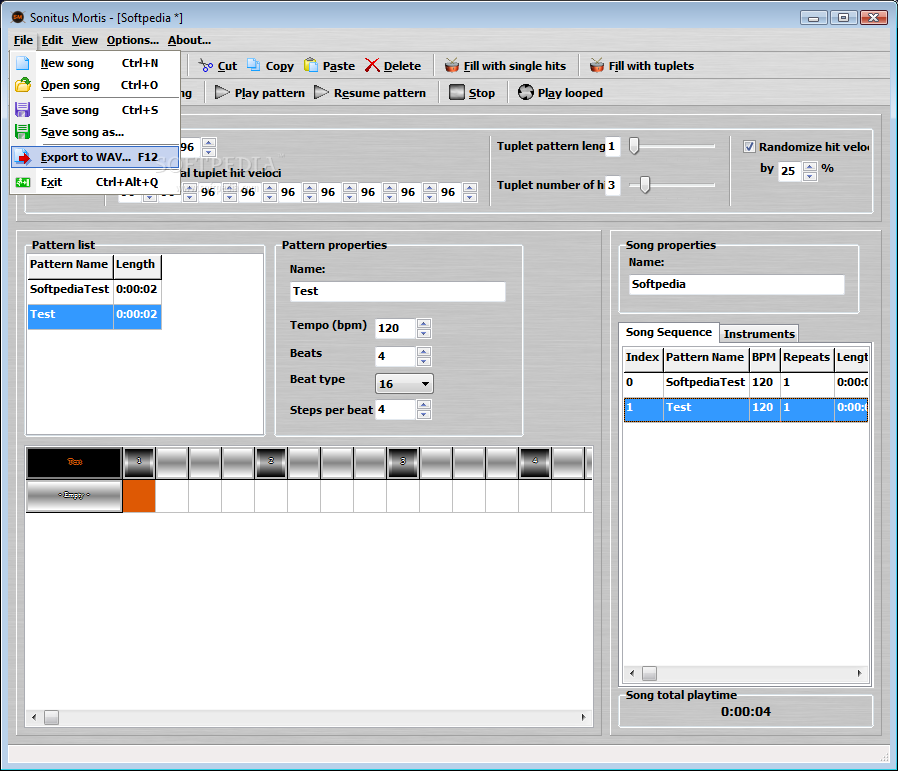Toggle Randomize hit velocity checkbox
The height and width of the screenshot is (771, 898).
(749, 147)
